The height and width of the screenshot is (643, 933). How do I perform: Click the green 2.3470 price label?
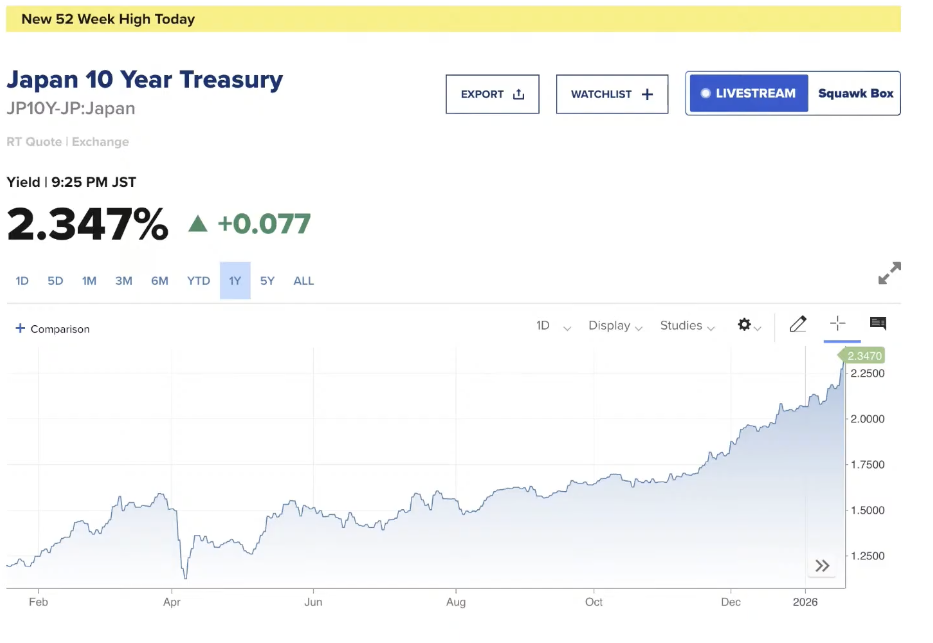[x=863, y=356]
